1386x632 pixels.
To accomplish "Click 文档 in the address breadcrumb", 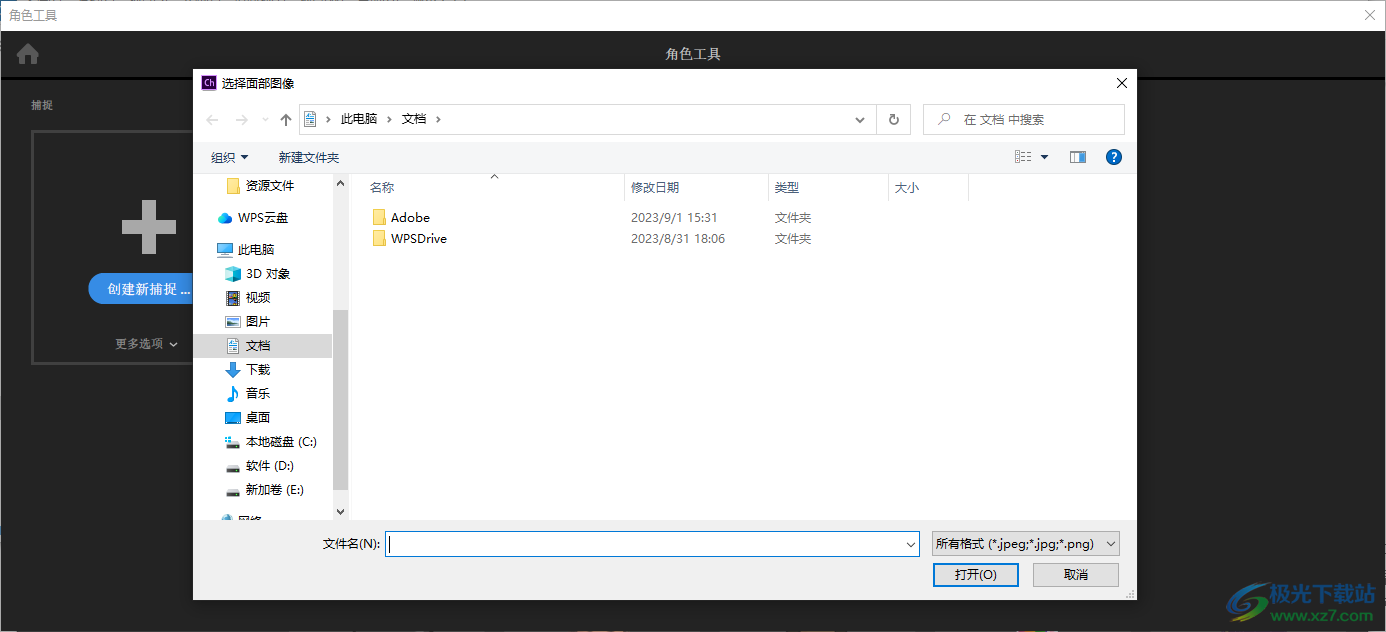I will pos(414,119).
